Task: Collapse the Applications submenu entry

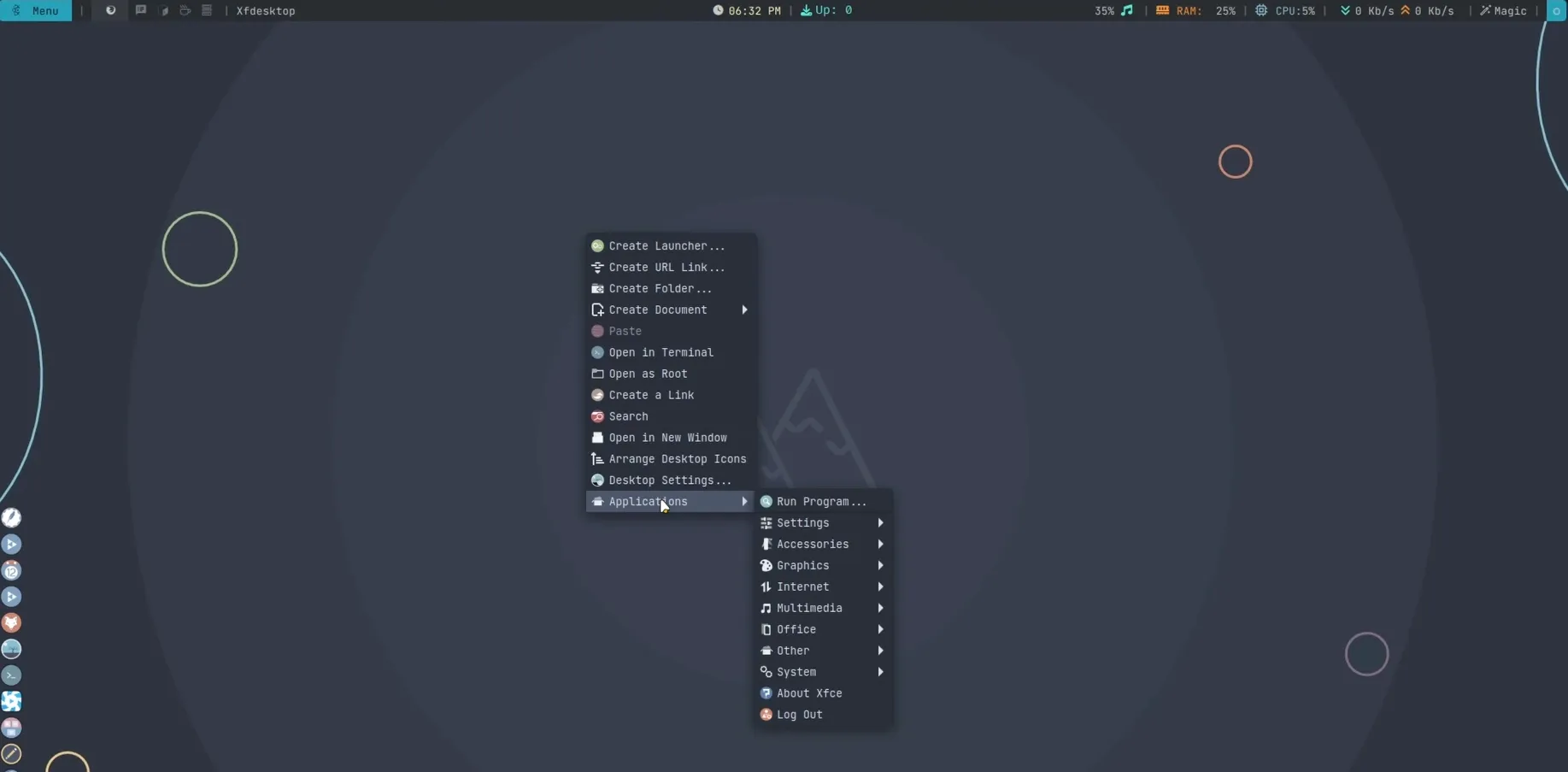Action: point(671,502)
